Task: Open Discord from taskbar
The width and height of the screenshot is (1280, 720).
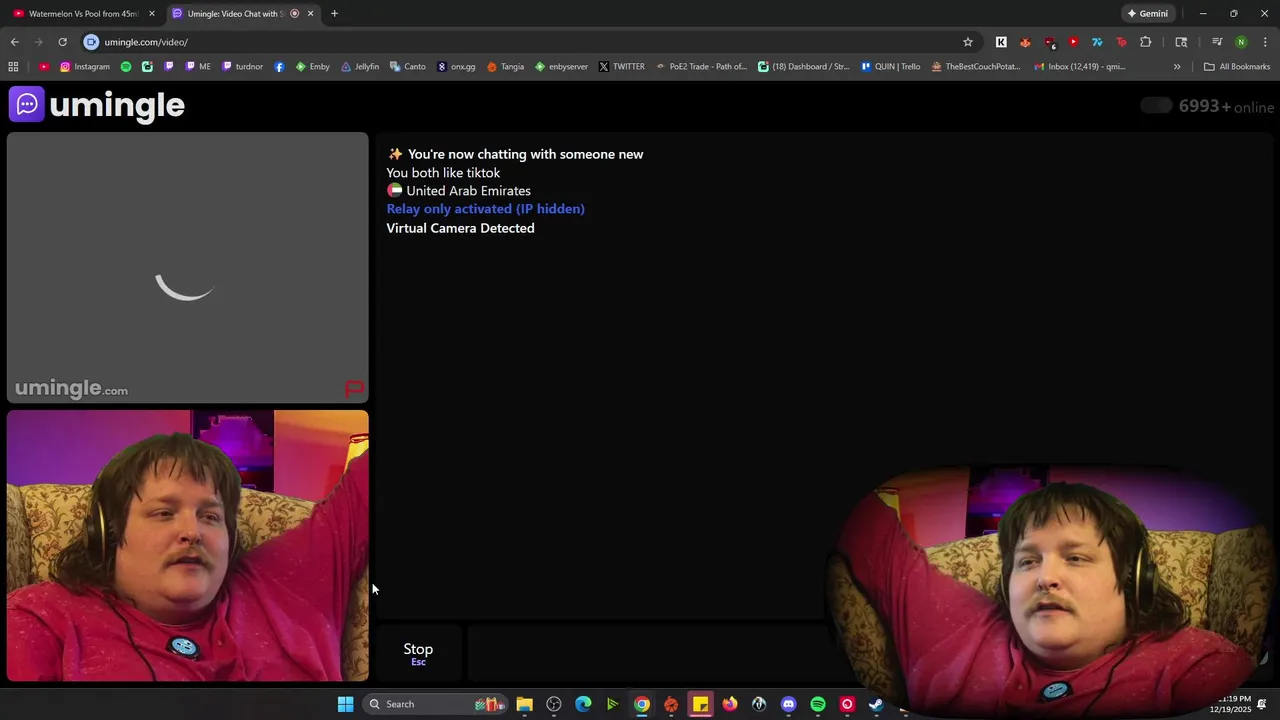Action: [x=788, y=704]
